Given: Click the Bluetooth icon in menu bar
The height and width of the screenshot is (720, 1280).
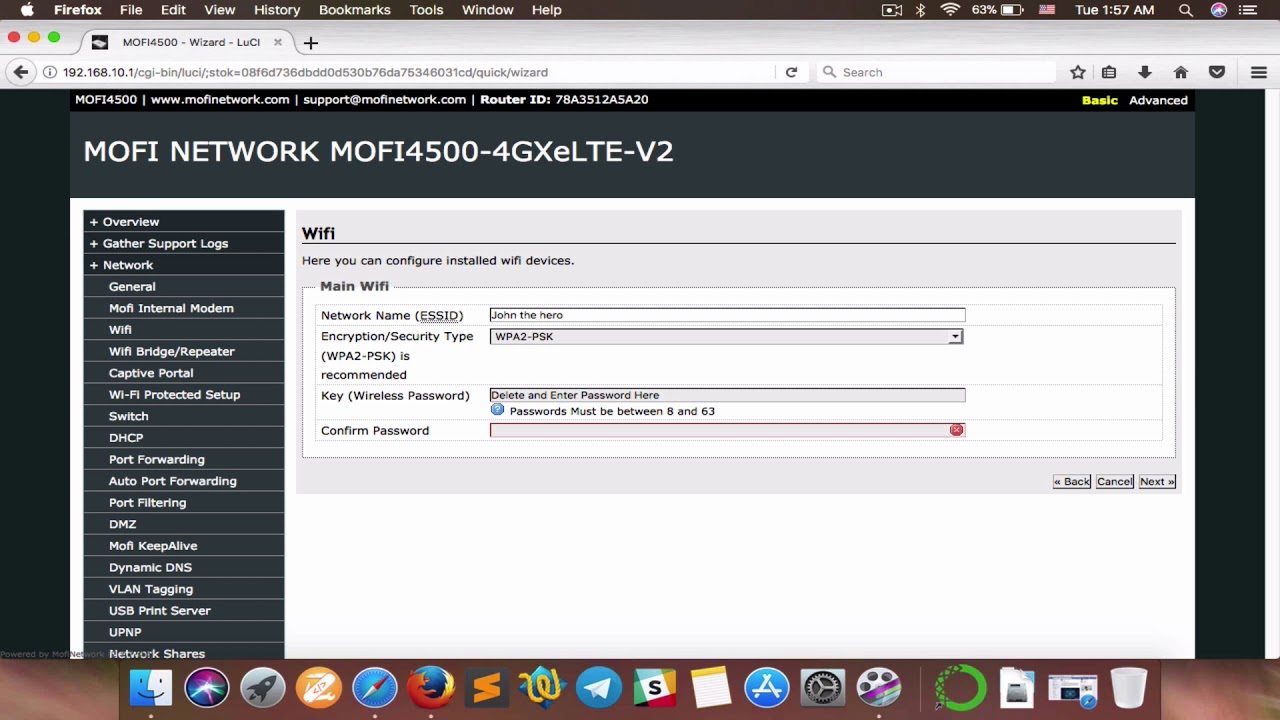Looking at the screenshot, I should pyautogui.click(x=921, y=10).
